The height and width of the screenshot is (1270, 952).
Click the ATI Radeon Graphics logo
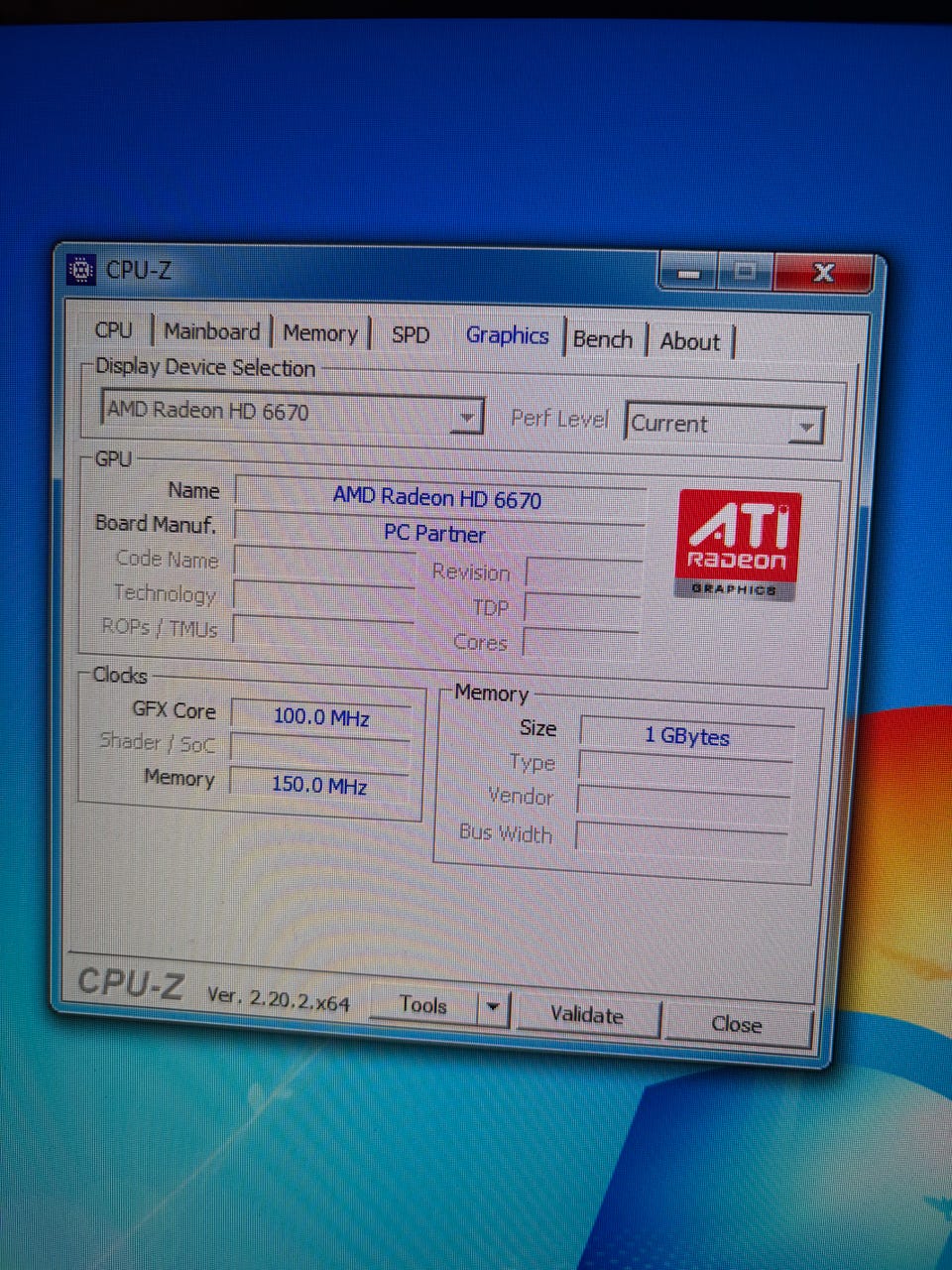pyautogui.click(x=739, y=545)
